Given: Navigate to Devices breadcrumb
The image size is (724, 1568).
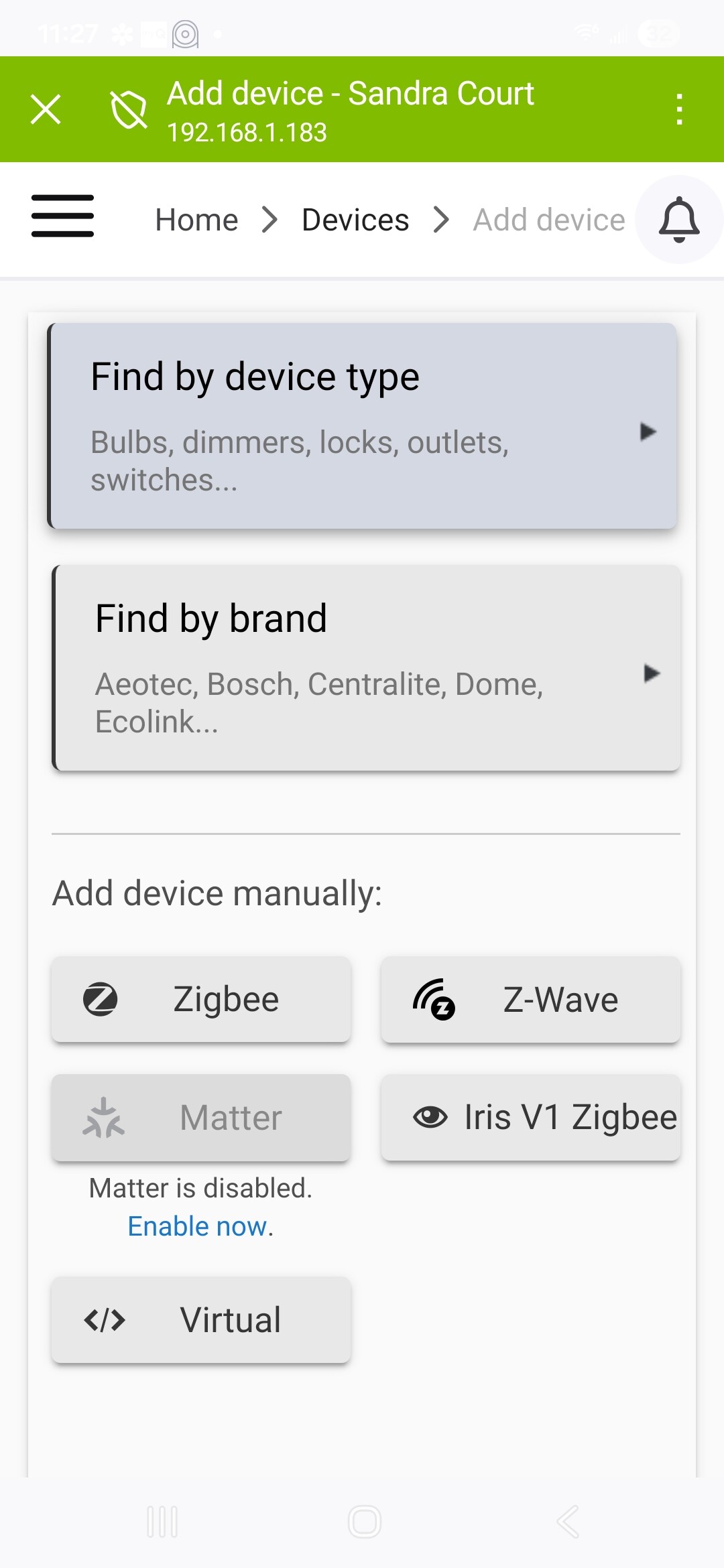Looking at the screenshot, I should pos(355,220).
